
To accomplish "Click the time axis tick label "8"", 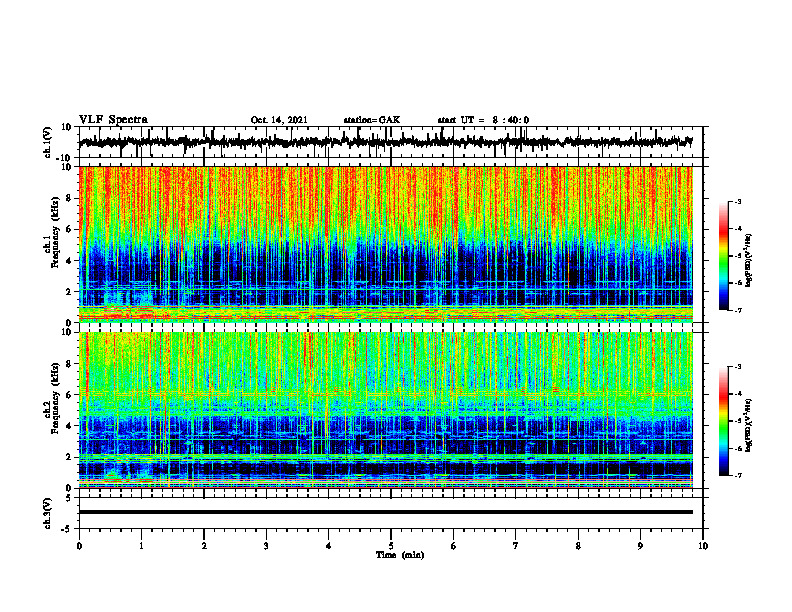I will pyautogui.click(x=578, y=546).
